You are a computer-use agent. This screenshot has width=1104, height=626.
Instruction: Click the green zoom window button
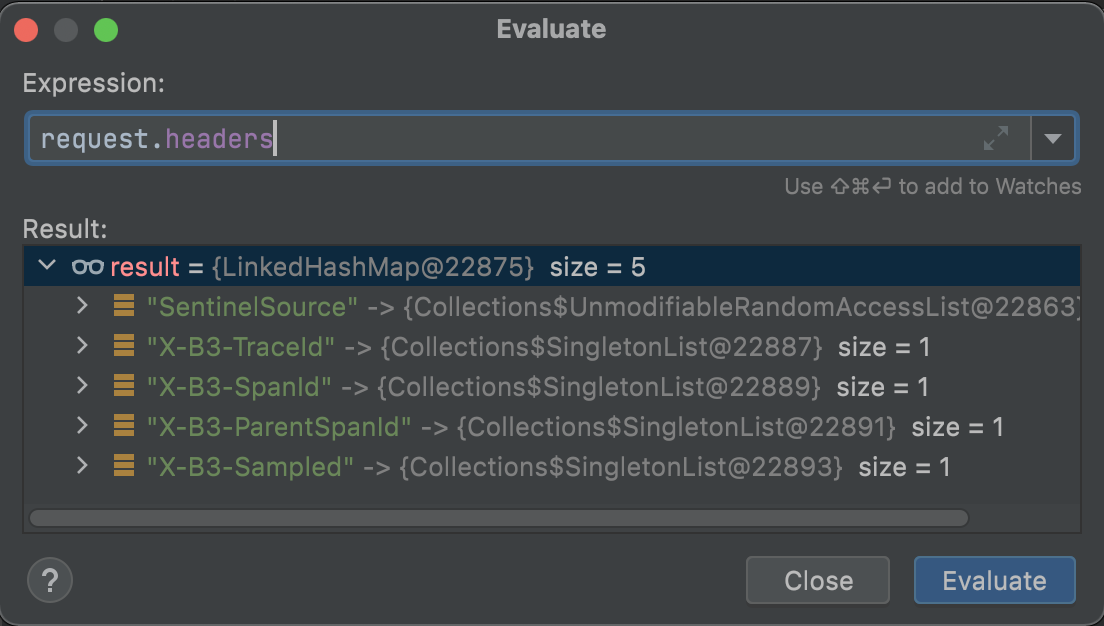tap(106, 30)
